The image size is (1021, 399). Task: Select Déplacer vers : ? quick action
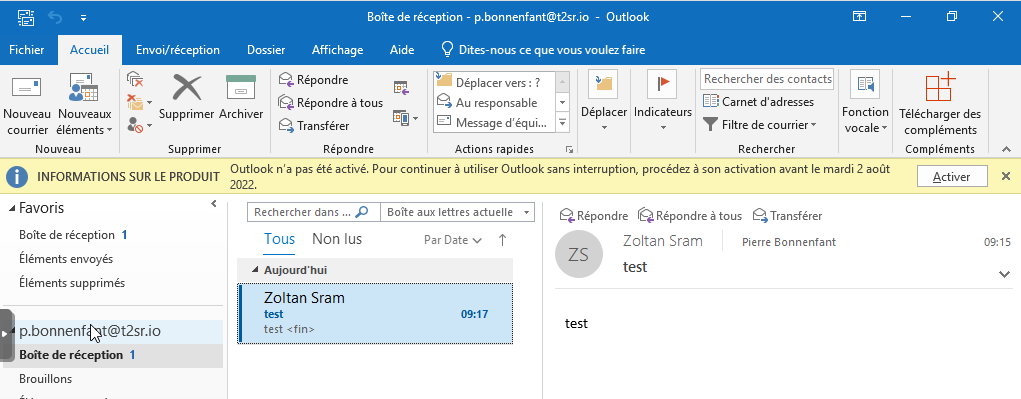tap(494, 82)
